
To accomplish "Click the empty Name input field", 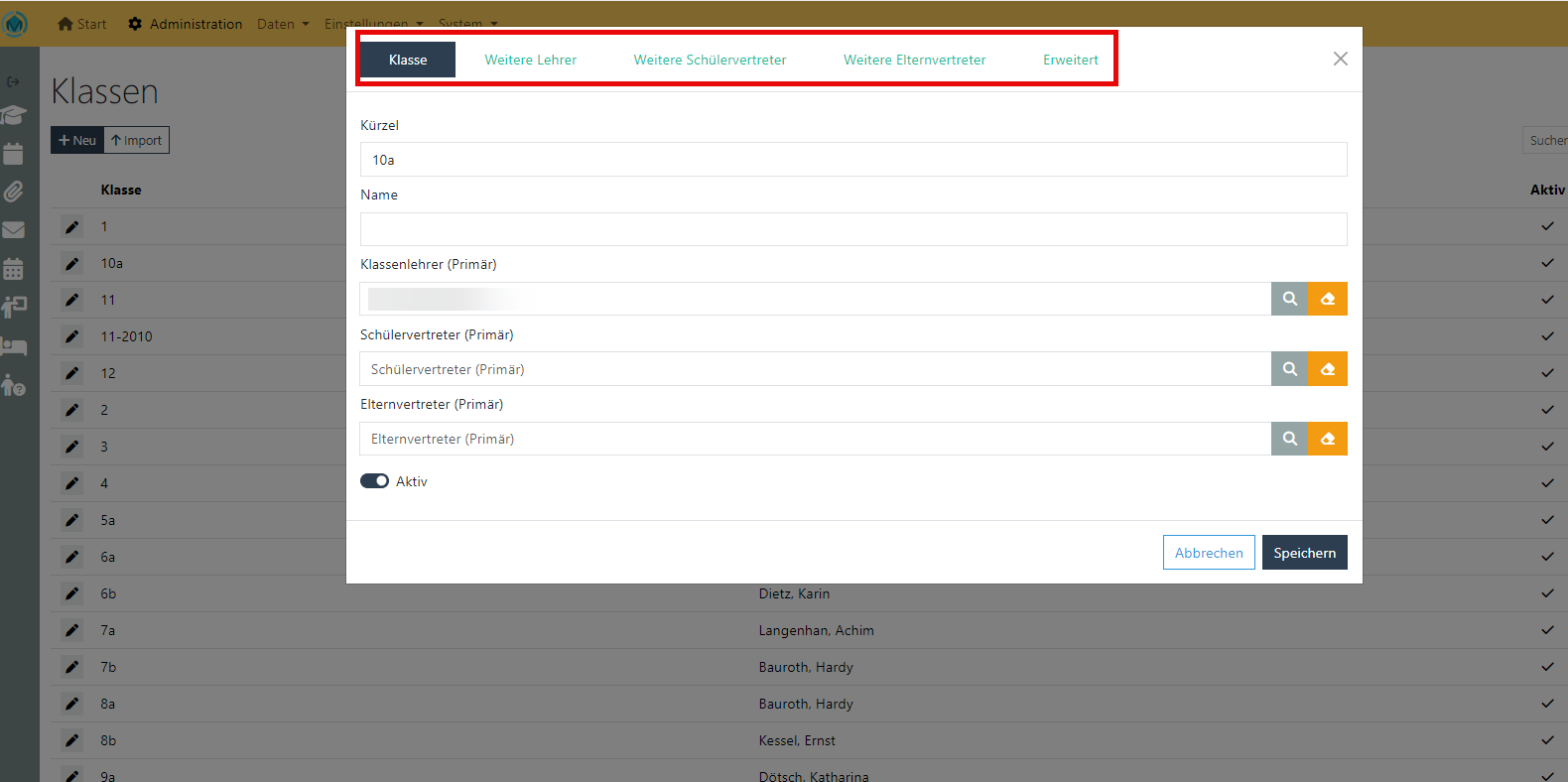I will (x=853, y=229).
